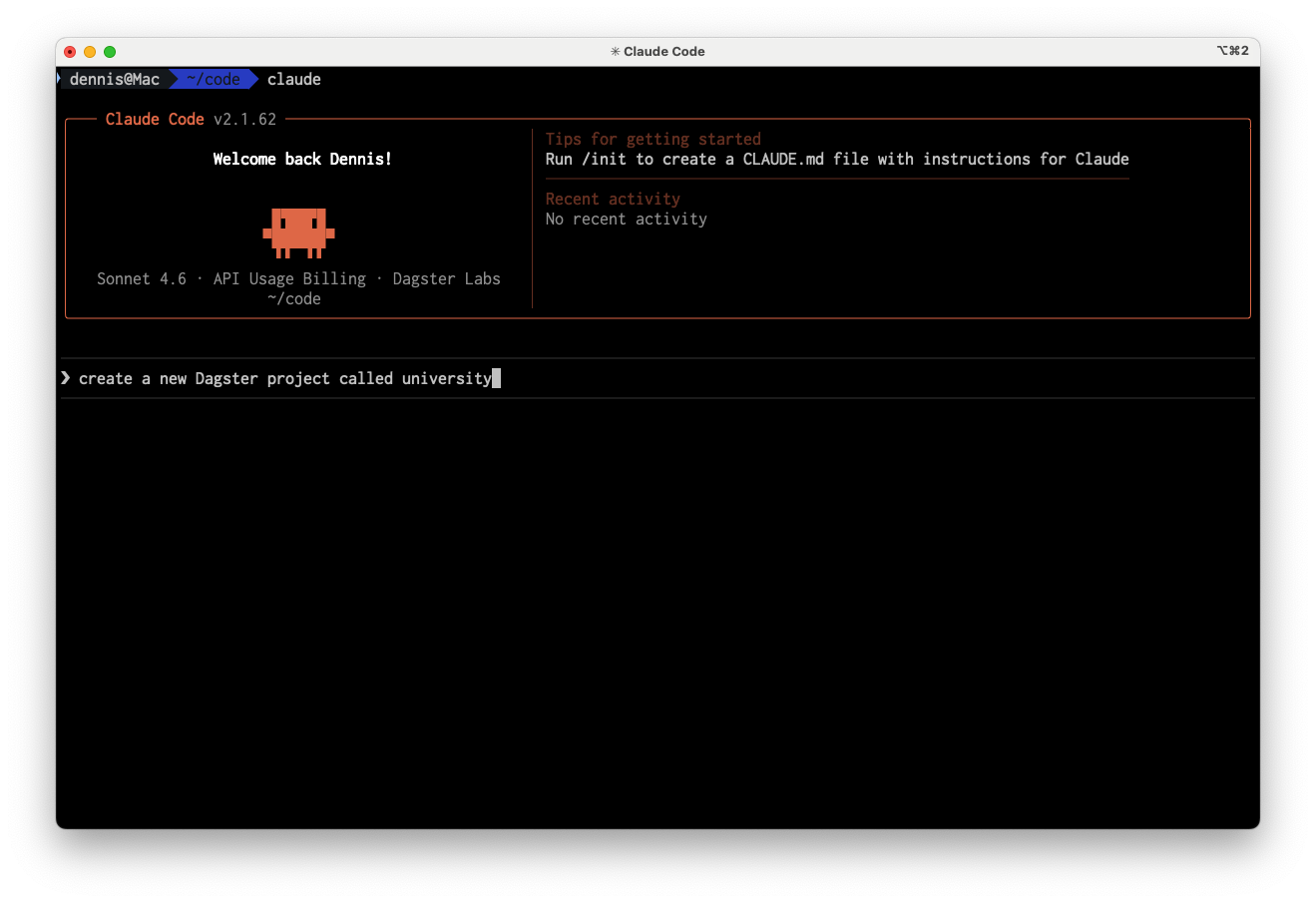Click inside the prompt input line text

click(284, 378)
